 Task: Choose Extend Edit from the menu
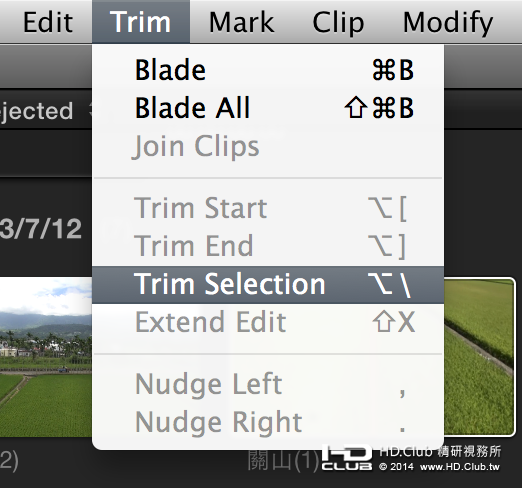(x=268, y=322)
